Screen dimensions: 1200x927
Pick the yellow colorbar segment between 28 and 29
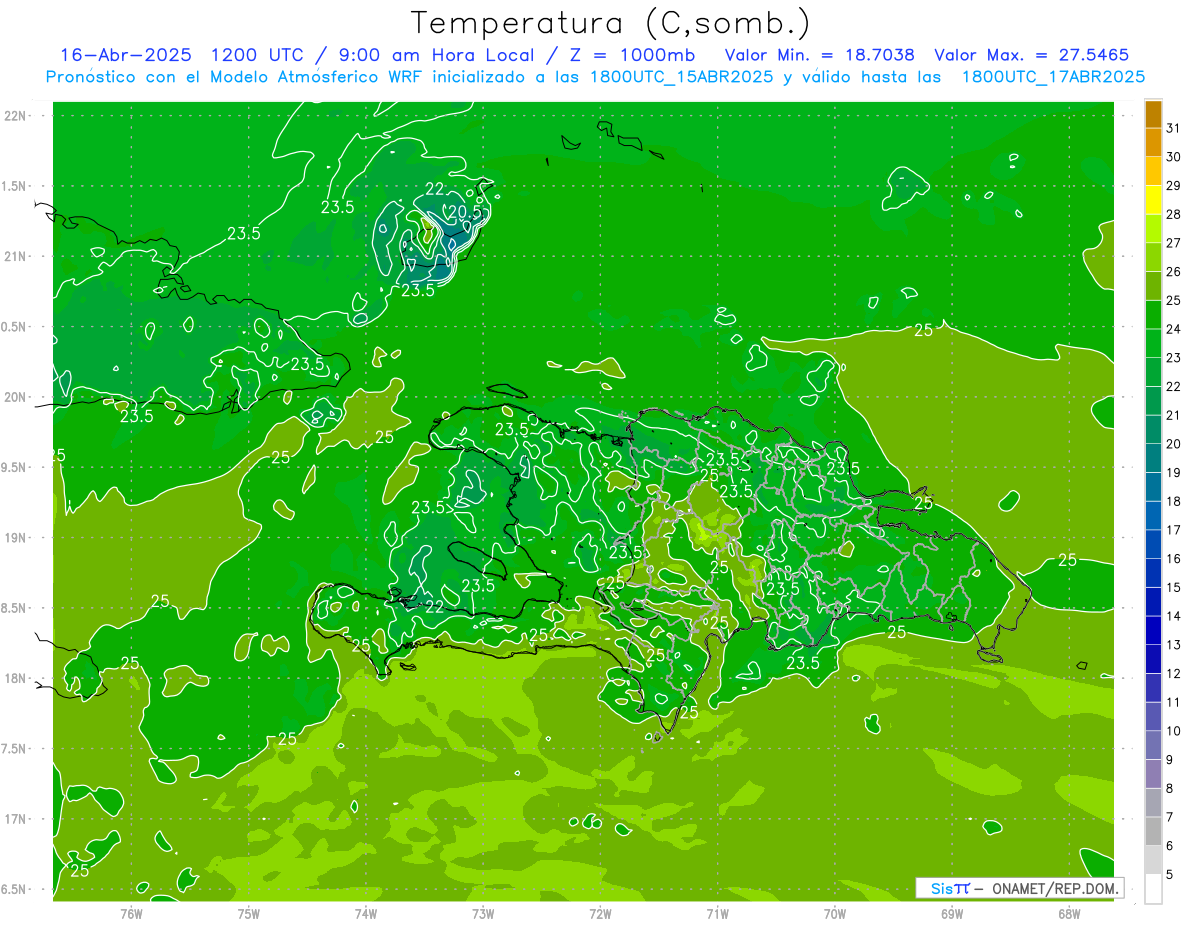pos(1154,200)
